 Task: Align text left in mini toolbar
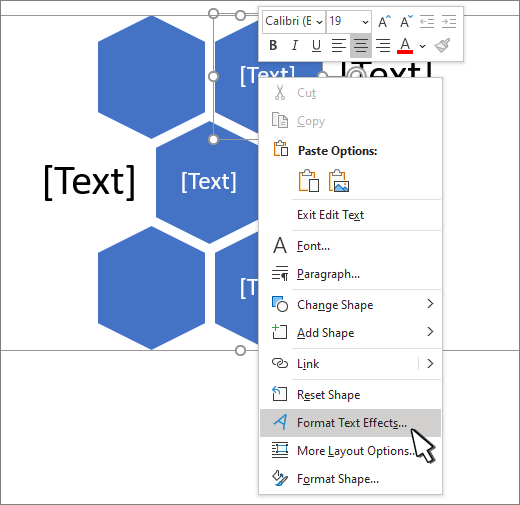tap(339, 45)
